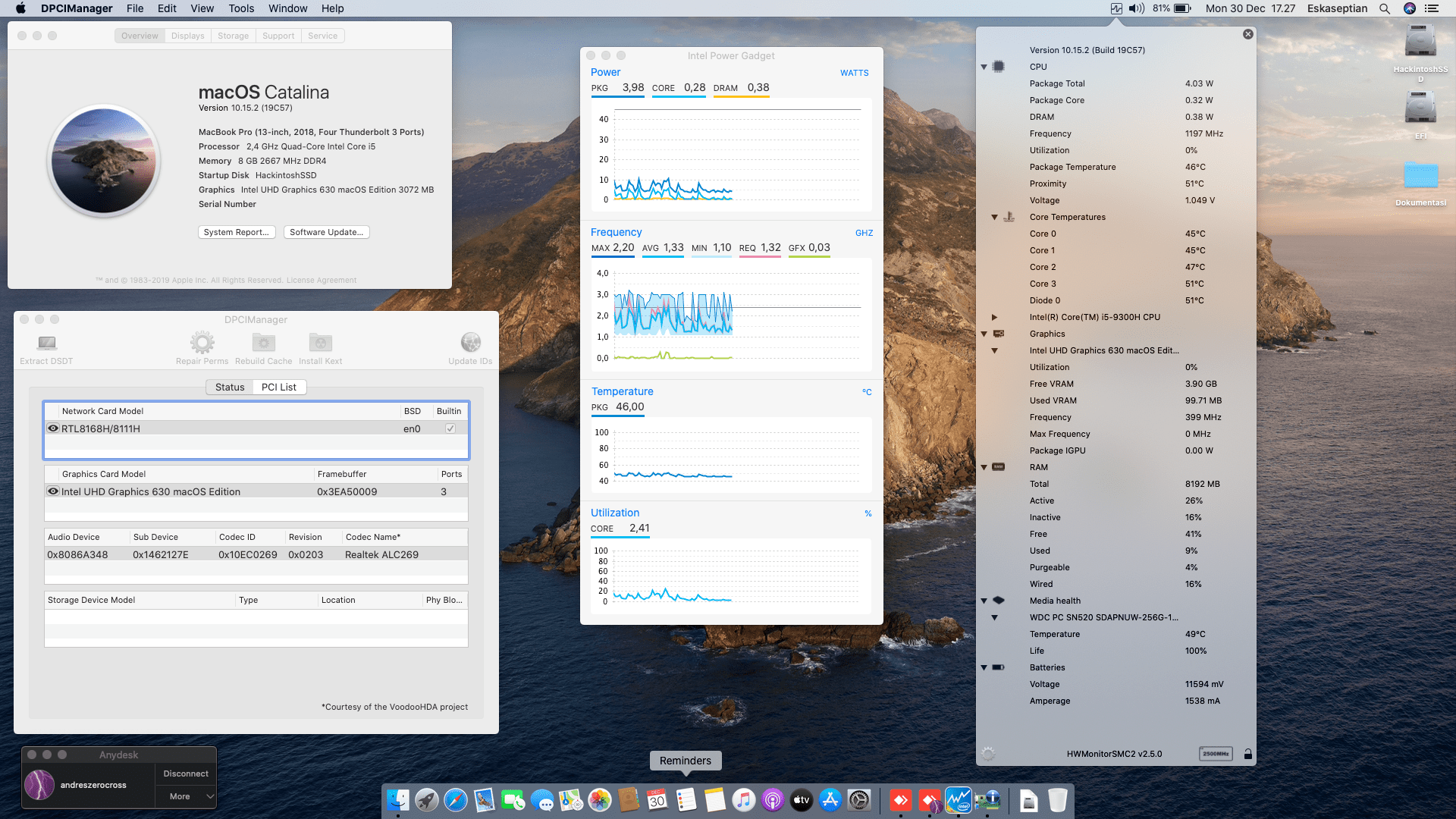Collapse the Media health section

[984, 601]
